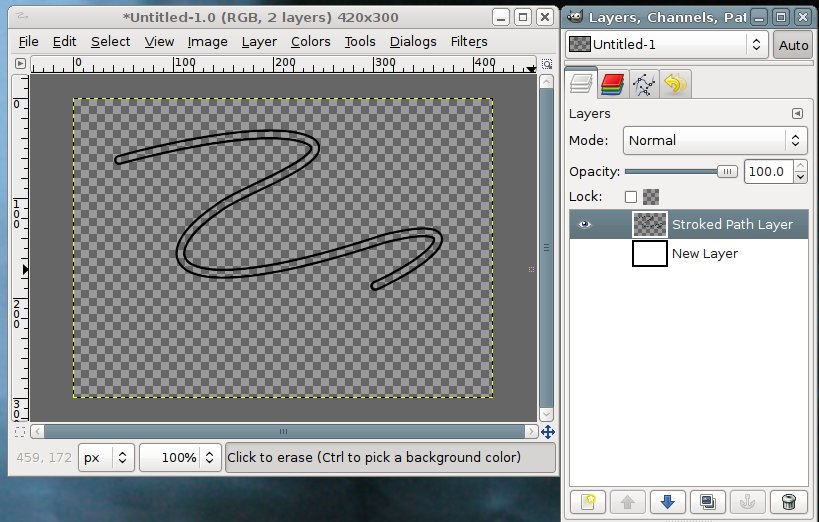
Task: Click the white New Layer thumbnail
Action: 650,253
